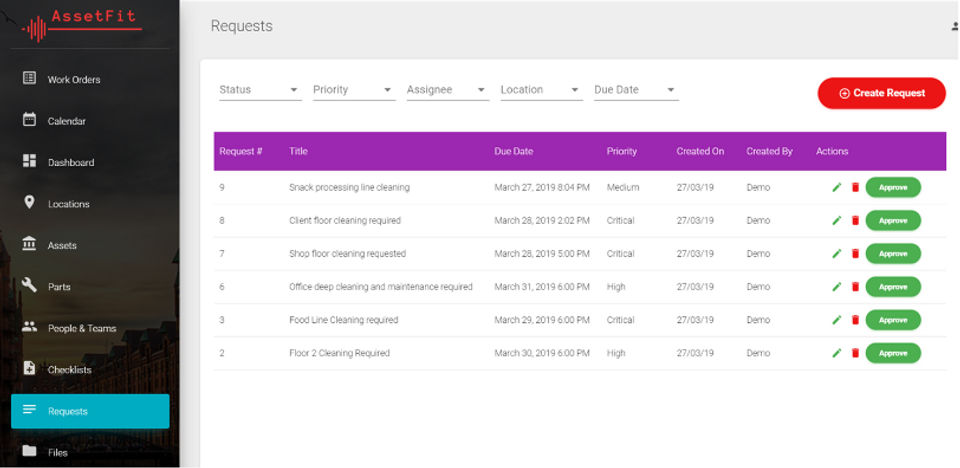Click 'March 31, 2019 6:00 PM' due date
The height and width of the screenshot is (468, 960).
click(542, 287)
